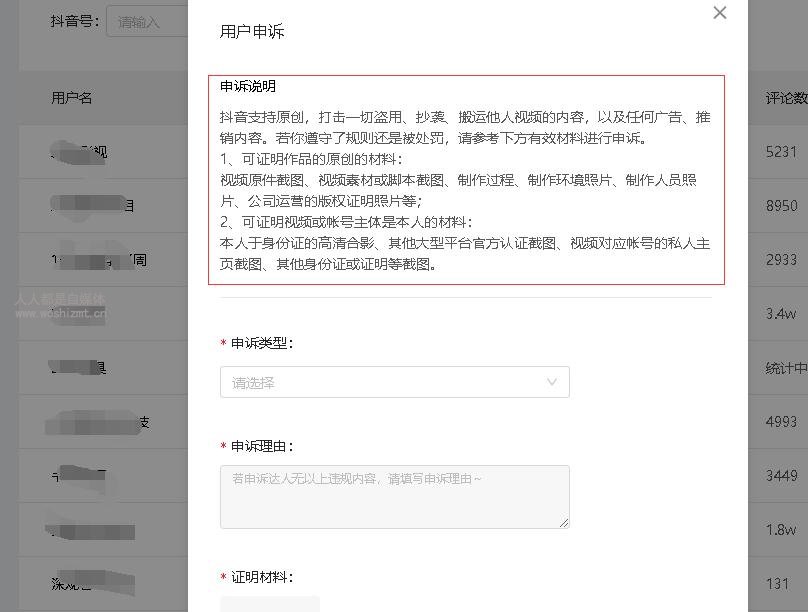Screen dimensions: 808x612
Task: Click the 证明材料 upload box
Action: 270,604
